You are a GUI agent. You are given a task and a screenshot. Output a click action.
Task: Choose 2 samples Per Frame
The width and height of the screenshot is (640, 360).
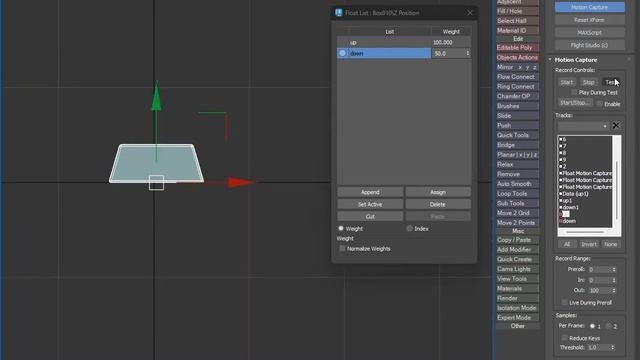pos(609,326)
